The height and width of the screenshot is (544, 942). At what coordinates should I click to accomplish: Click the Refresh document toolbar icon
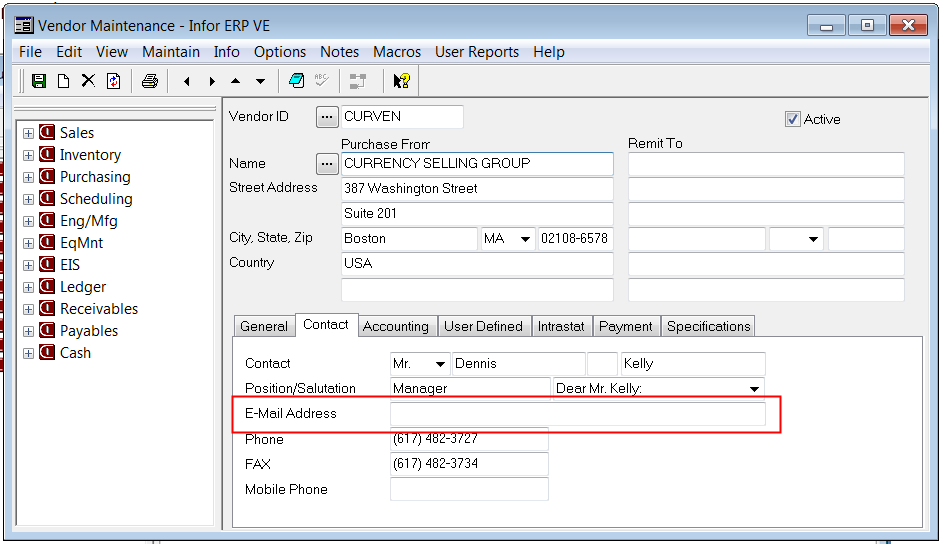coord(113,81)
